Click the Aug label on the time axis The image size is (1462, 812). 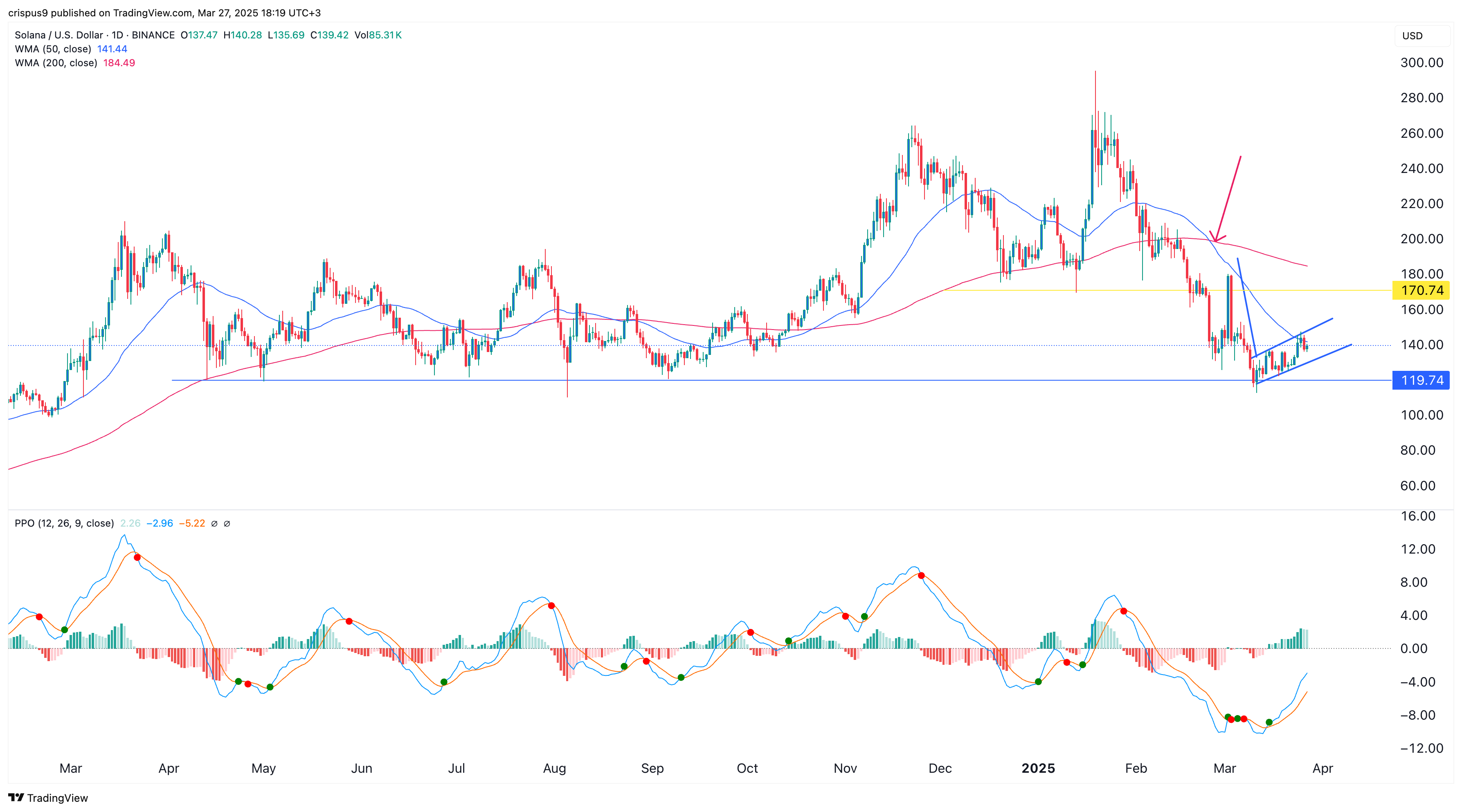(555, 768)
